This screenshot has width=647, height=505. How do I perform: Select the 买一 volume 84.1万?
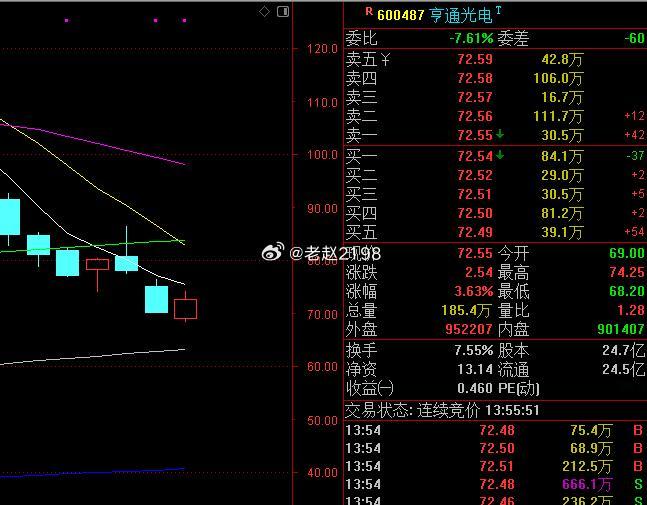562,156
